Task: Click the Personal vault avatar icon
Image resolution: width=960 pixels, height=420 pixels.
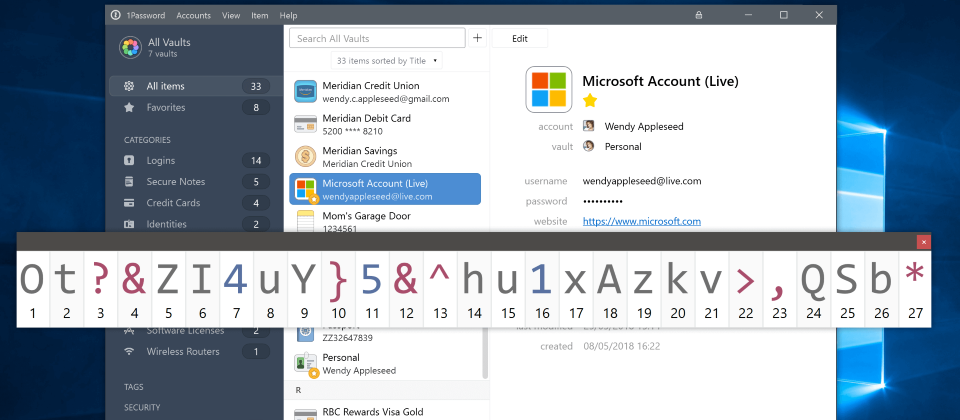Action: coord(588,146)
